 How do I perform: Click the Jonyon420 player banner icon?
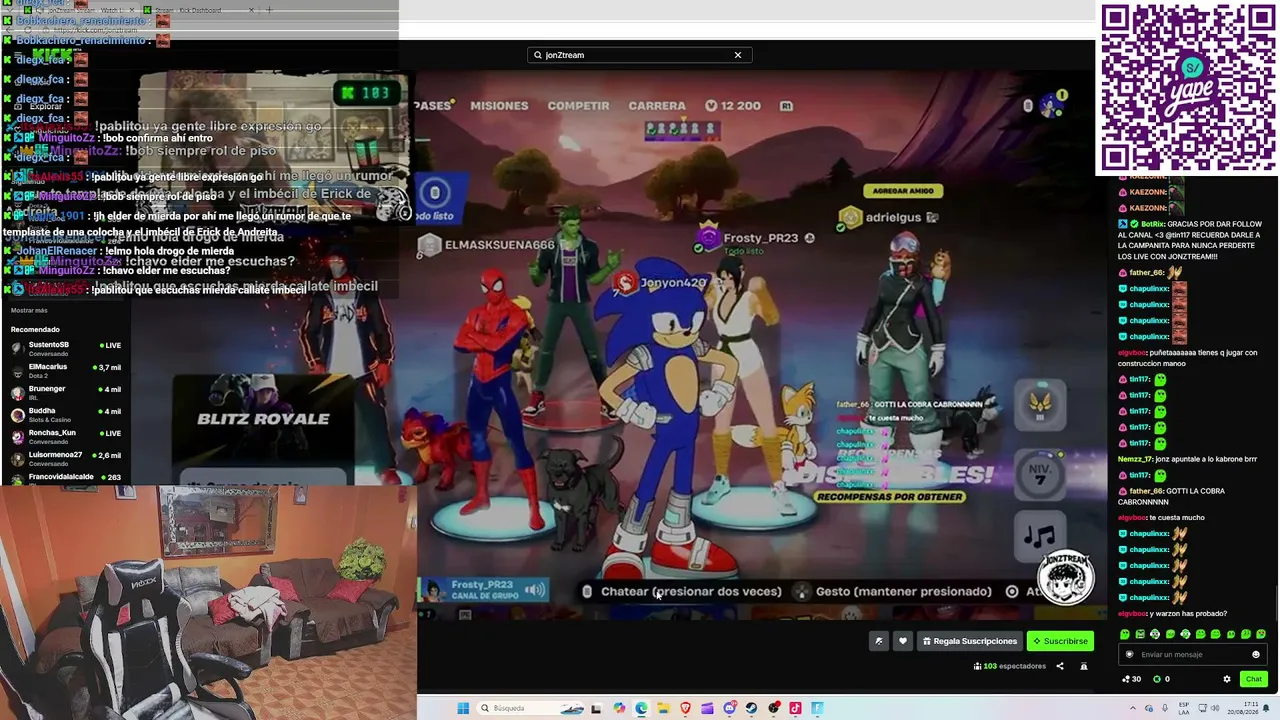click(x=625, y=283)
